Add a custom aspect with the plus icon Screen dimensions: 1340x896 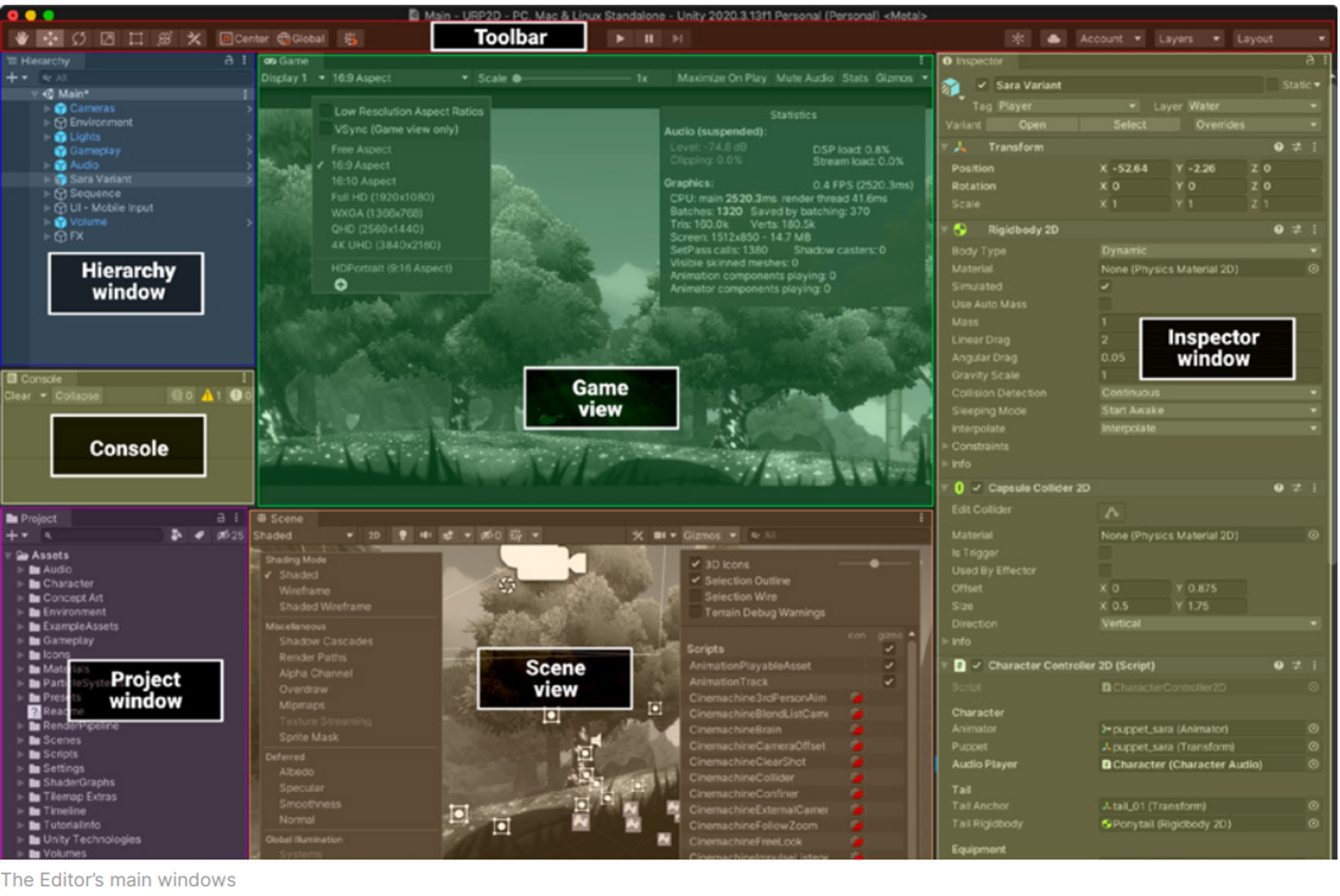click(x=341, y=285)
